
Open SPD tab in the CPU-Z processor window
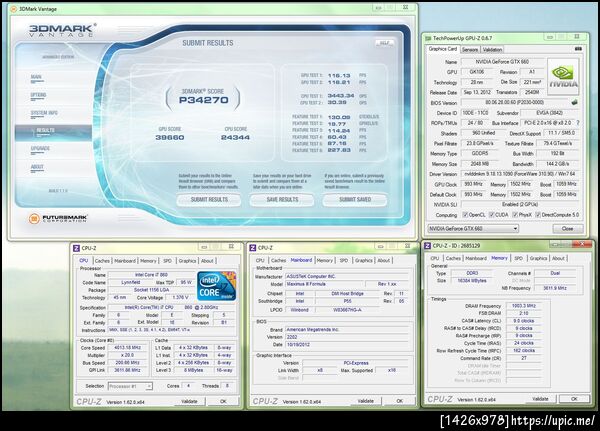[168, 261]
